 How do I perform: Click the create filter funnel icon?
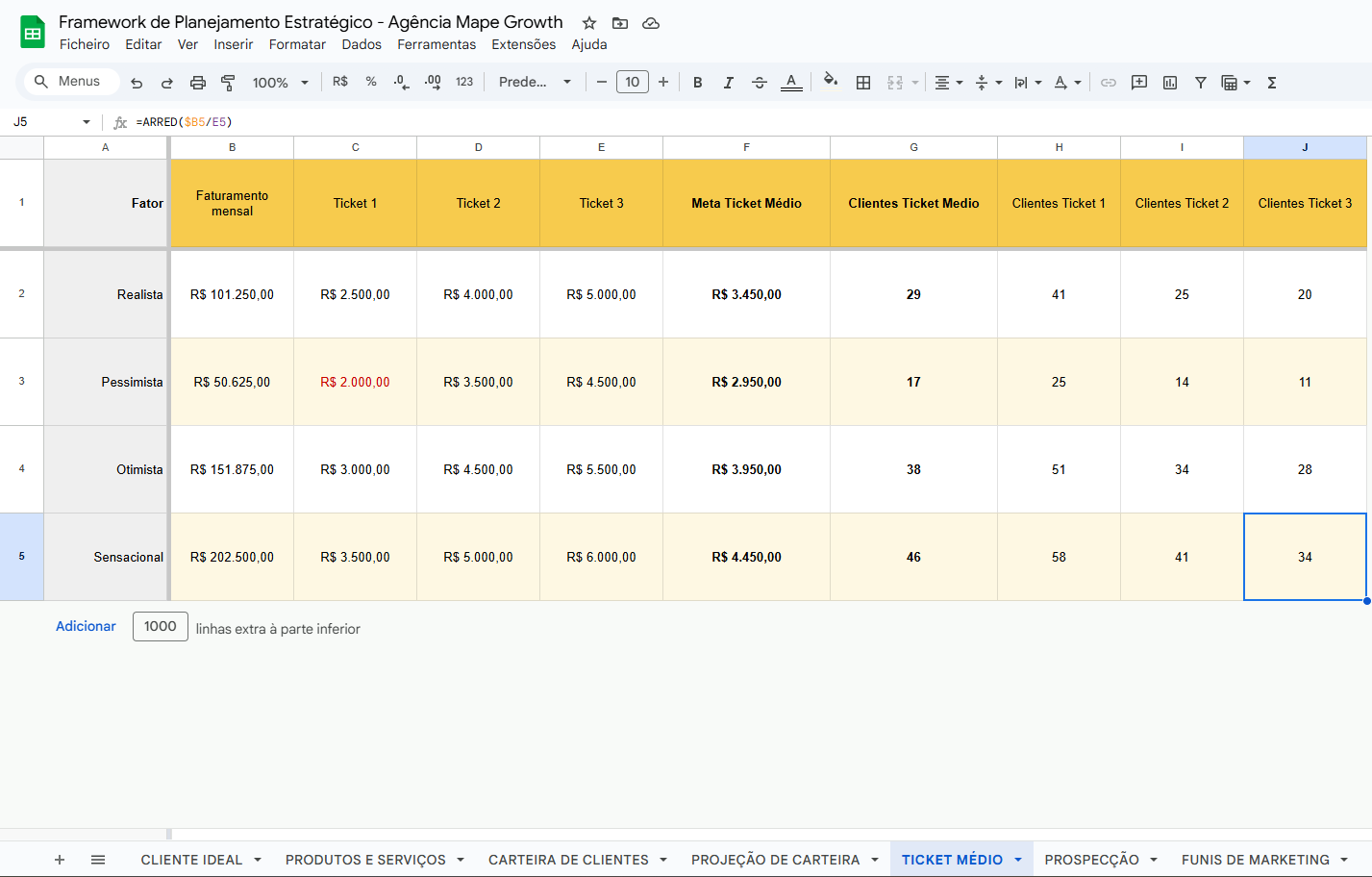pos(1200,83)
